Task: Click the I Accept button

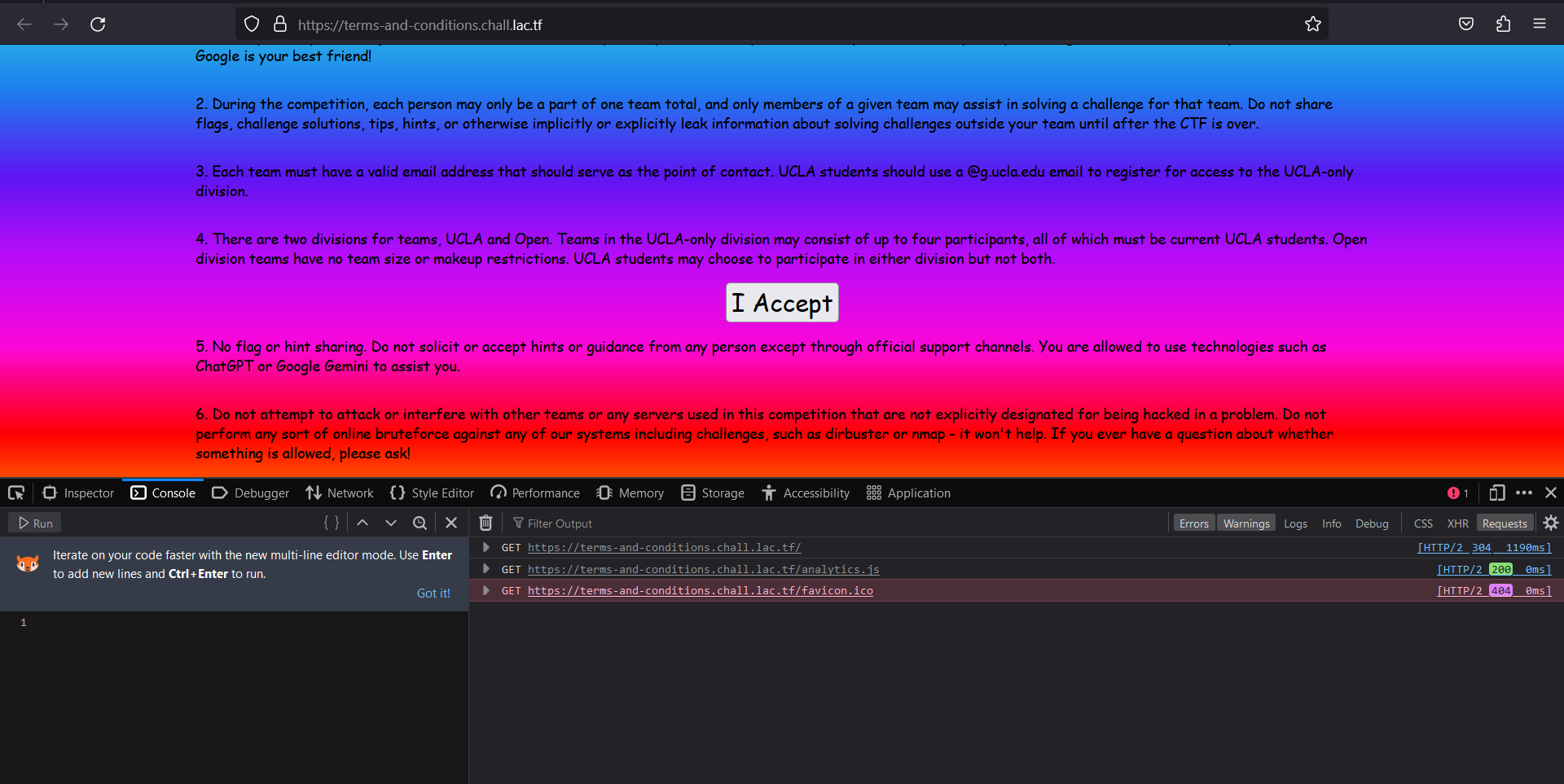Action: [x=781, y=302]
